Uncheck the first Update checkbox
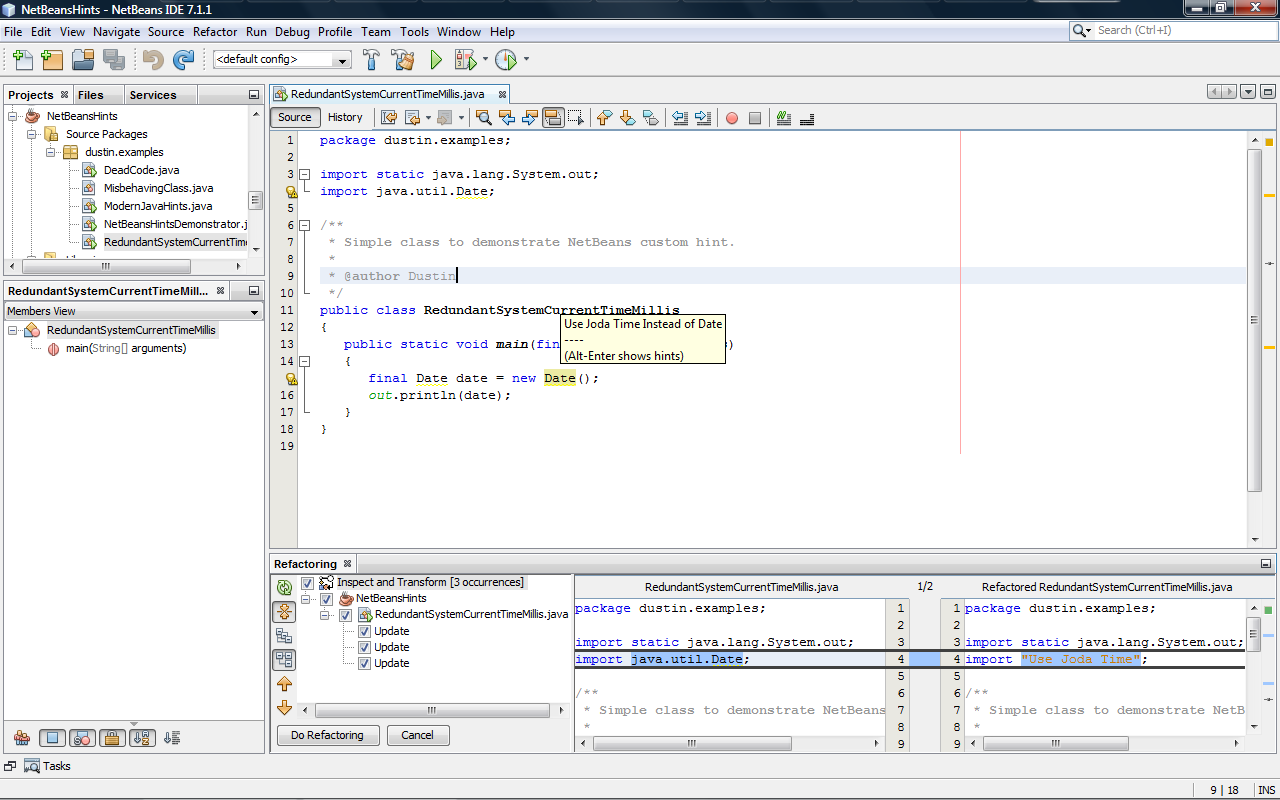 coord(365,631)
